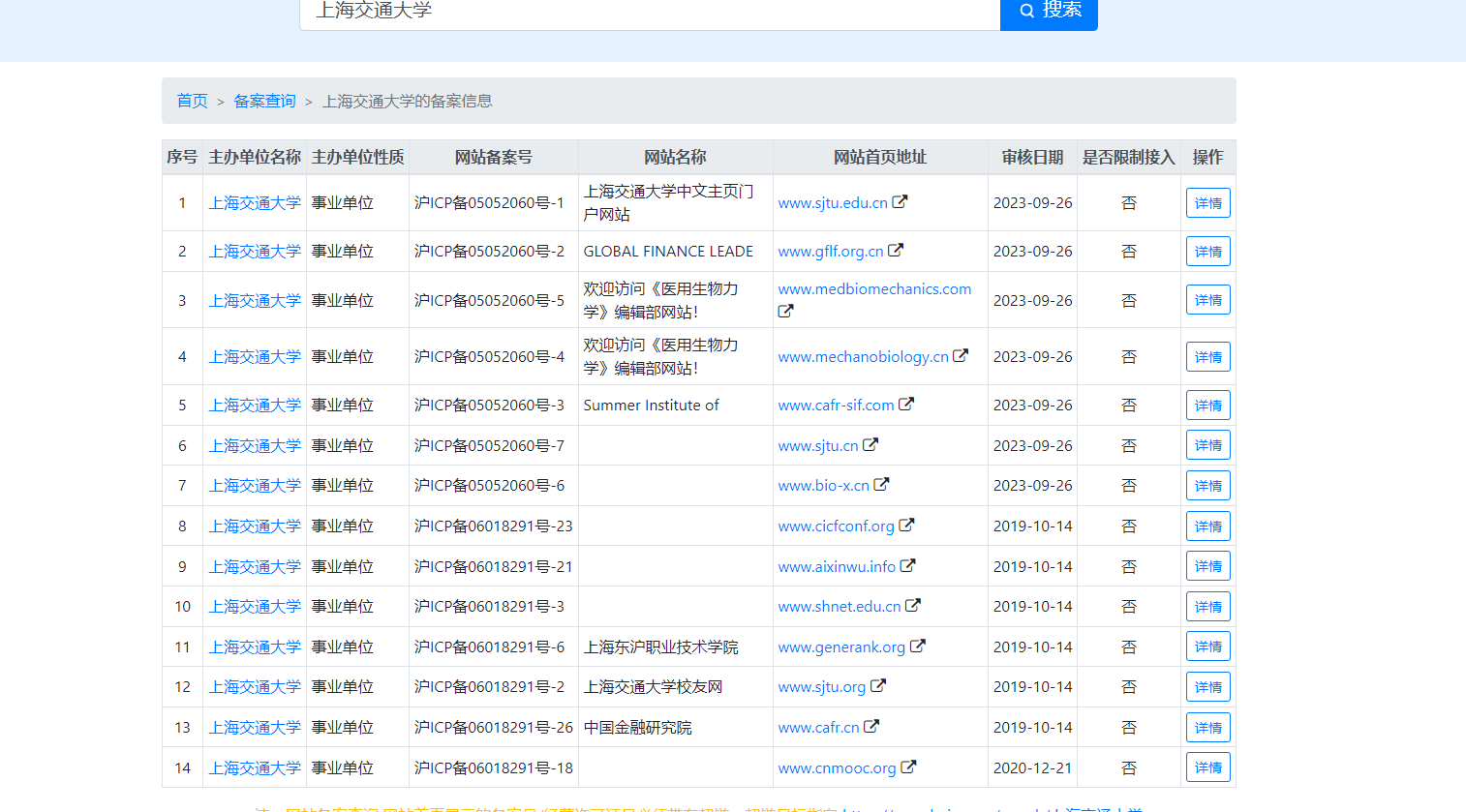Image resolution: width=1466 pixels, height=812 pixels.
Task: Visit the www.cicfconf.org link
Action: click(x=837, y=526)
